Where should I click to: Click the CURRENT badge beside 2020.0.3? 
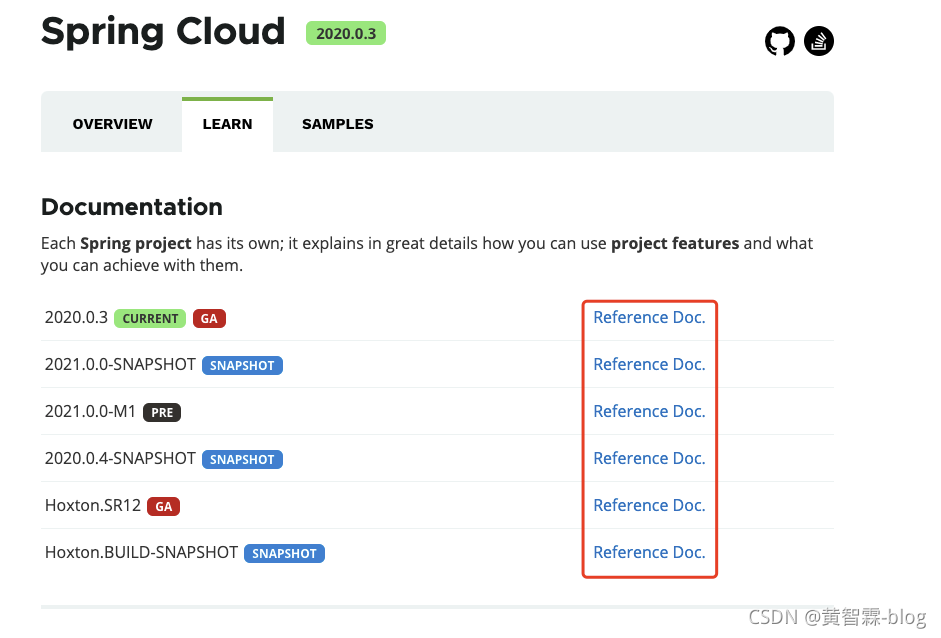click(150, 319)
